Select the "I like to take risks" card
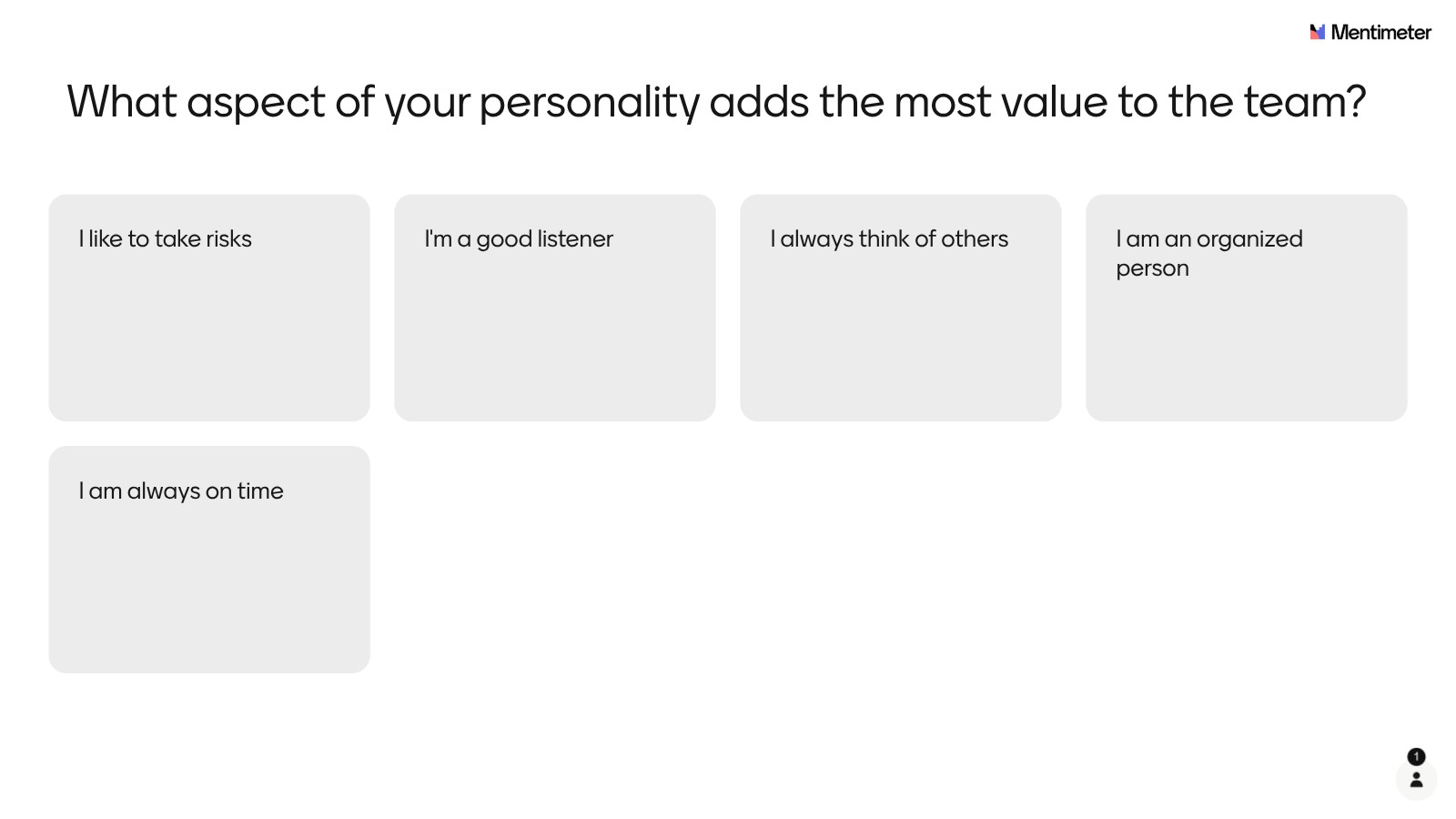Image resolution: width=1456 pixels, height=819 pixels. click(209, 308)
